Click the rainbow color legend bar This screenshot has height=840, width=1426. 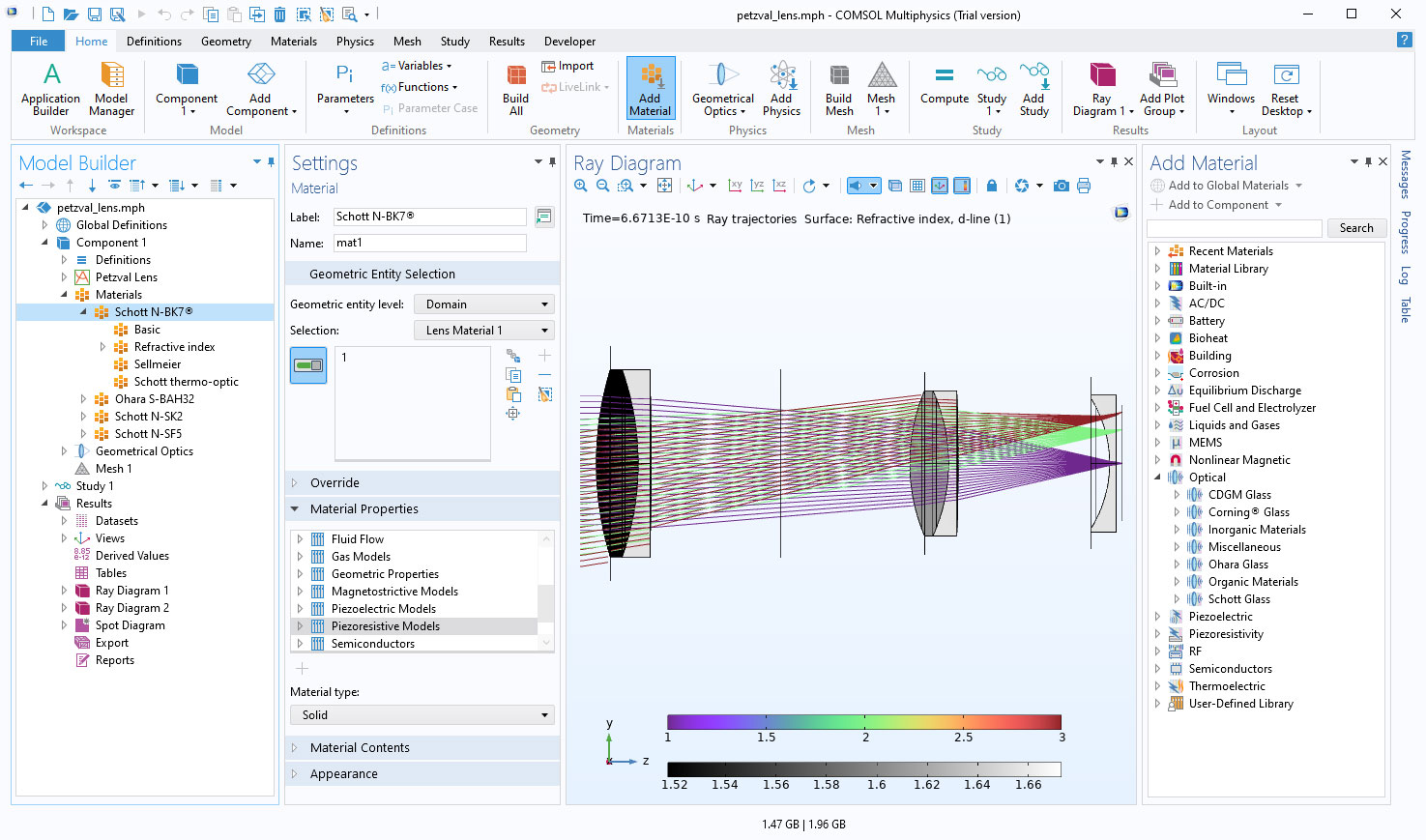[863, 722]
